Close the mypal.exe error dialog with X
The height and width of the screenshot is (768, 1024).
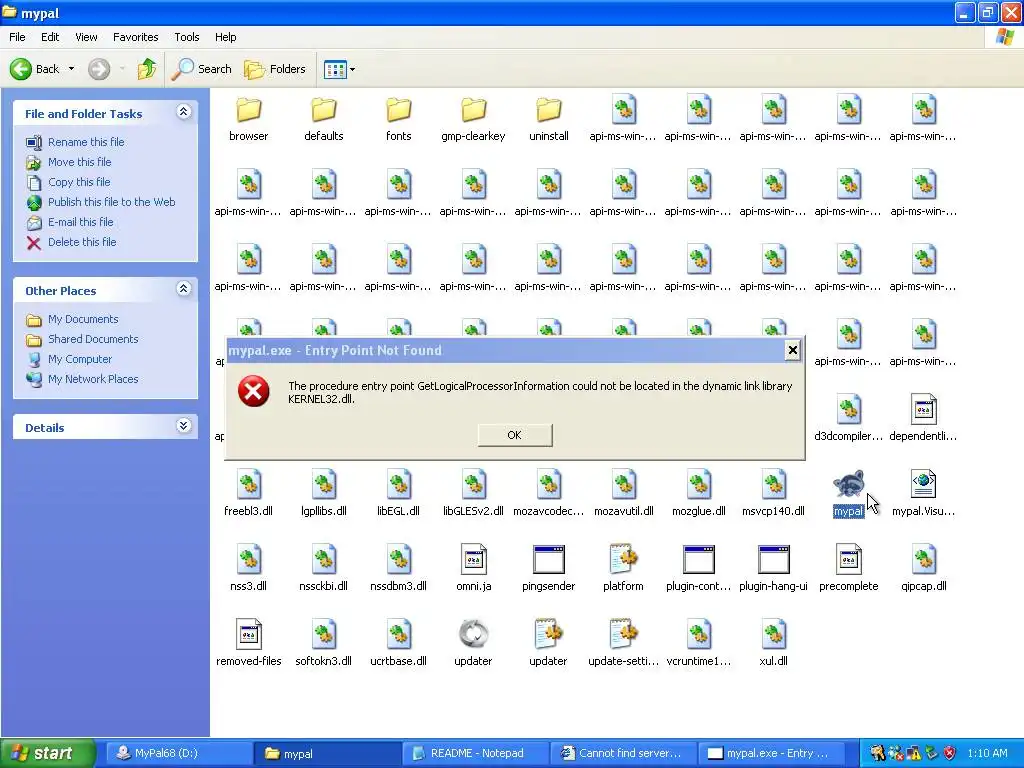[x=792, y=351]
